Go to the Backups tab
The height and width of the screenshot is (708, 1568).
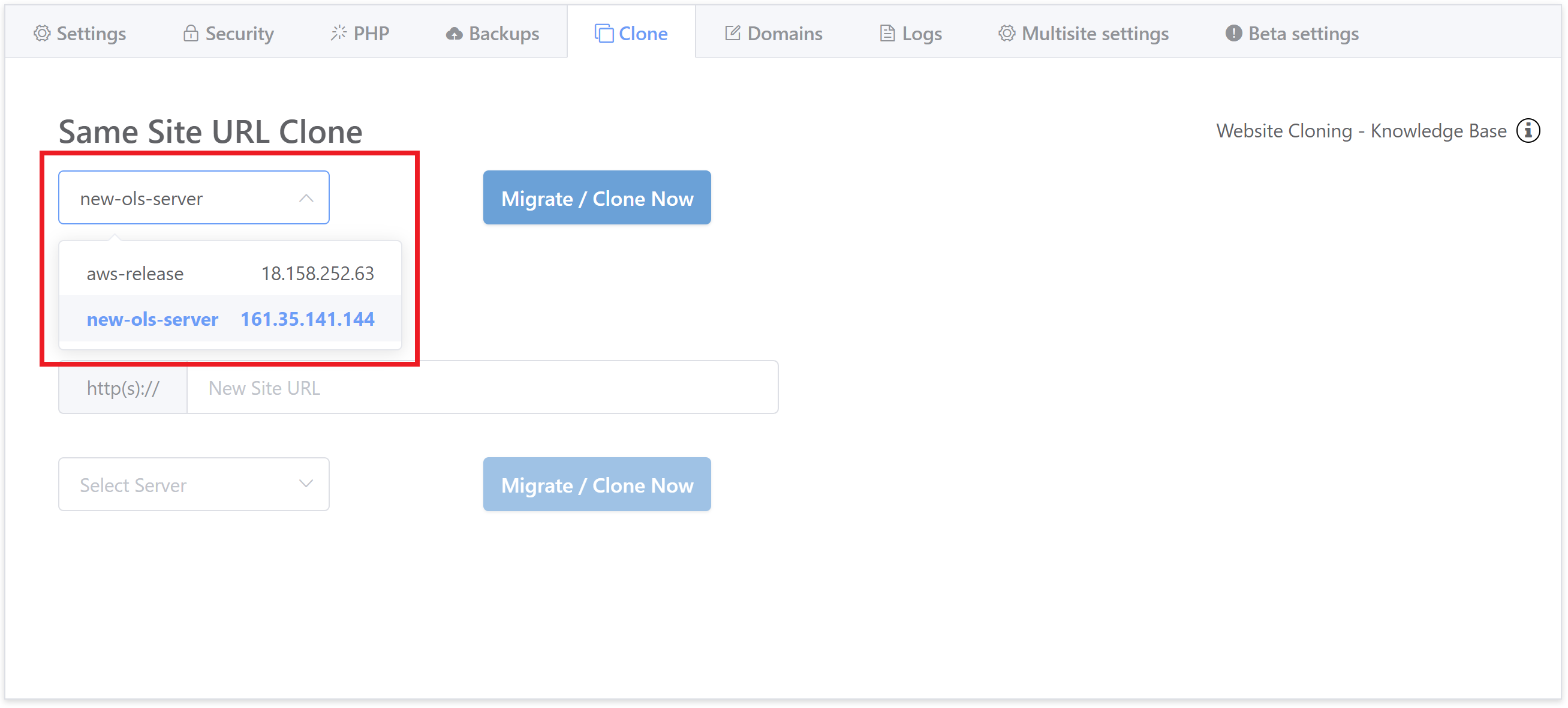[x=492, y=34]
